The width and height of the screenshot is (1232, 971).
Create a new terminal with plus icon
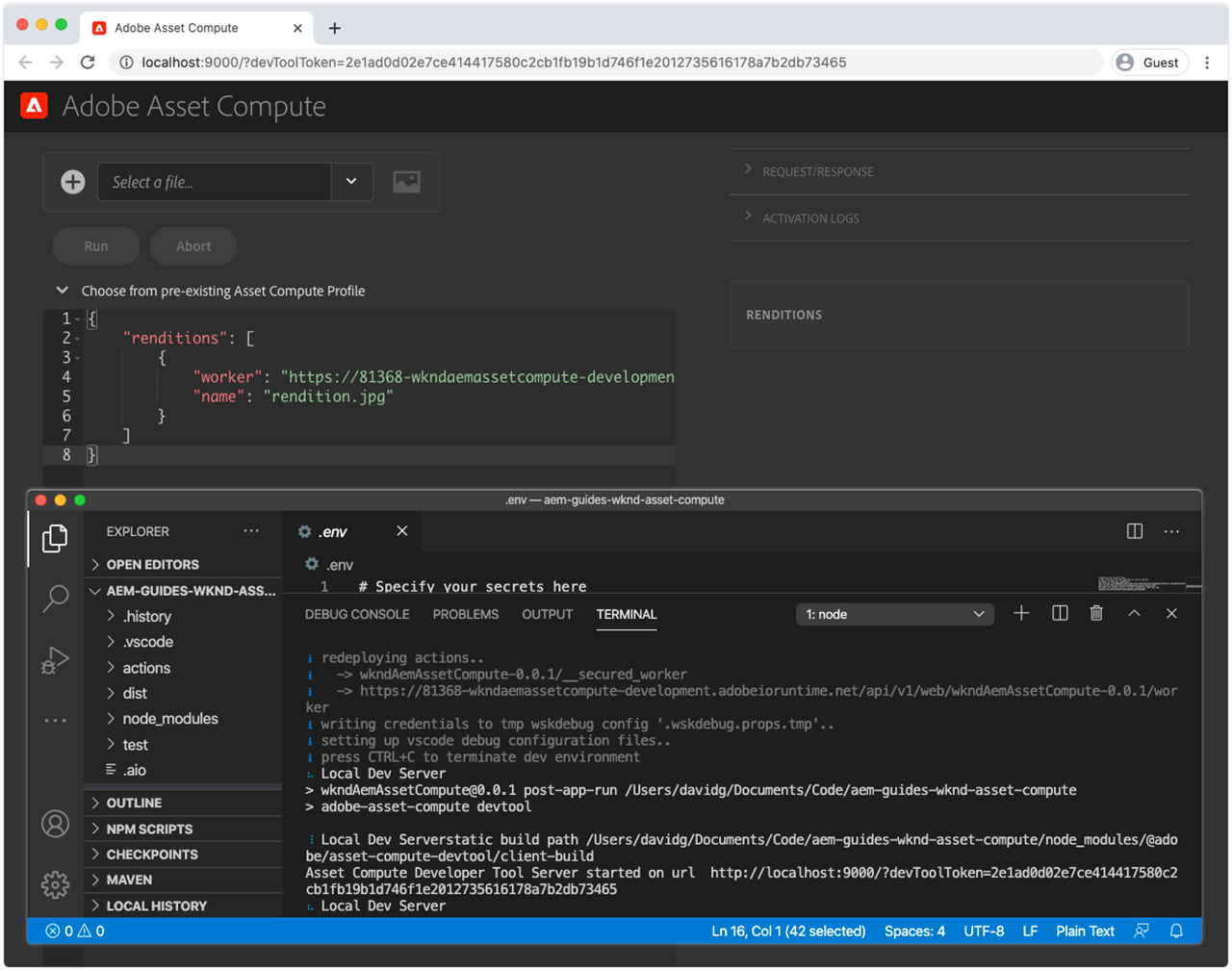coord(1021,614)
